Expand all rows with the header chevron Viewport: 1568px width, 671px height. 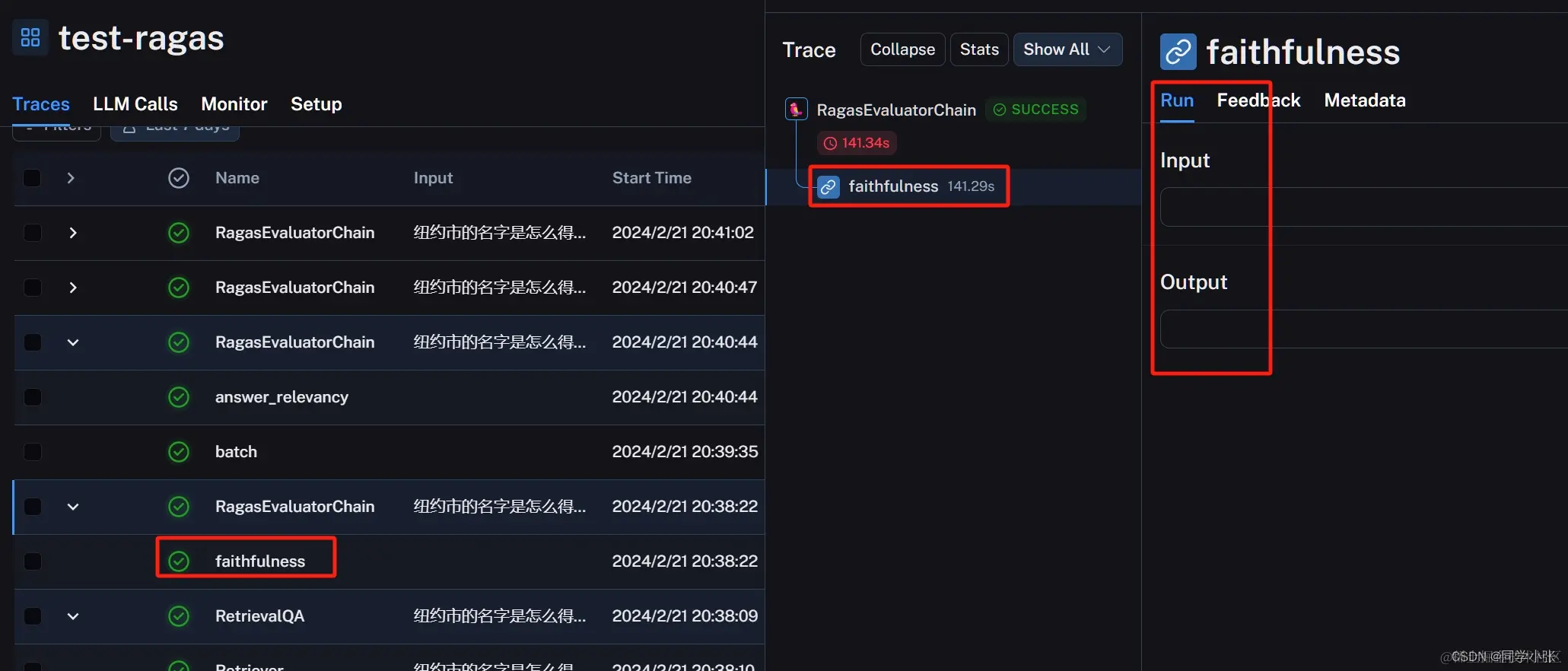[71, 178]
